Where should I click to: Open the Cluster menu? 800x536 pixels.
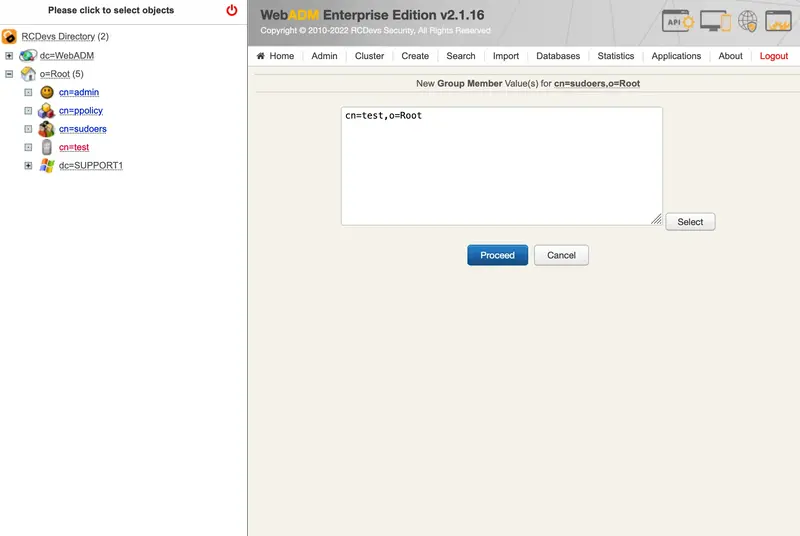point(369,56)
